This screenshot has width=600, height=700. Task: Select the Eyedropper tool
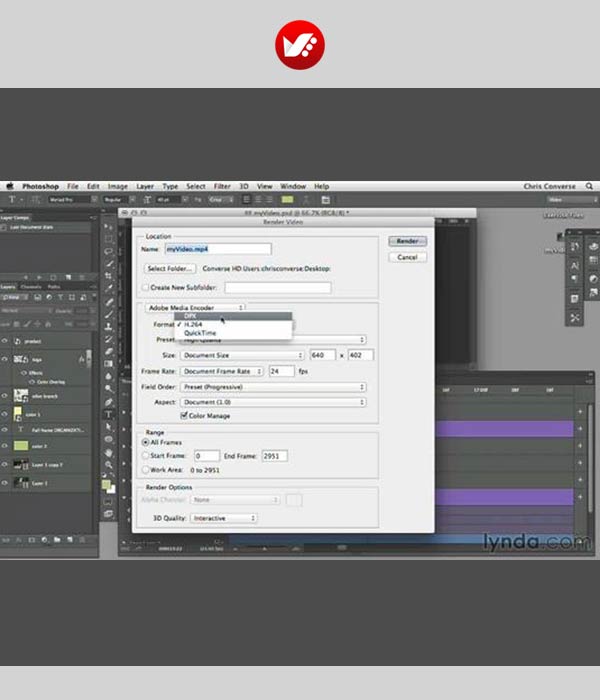click(x=108, y=289)
